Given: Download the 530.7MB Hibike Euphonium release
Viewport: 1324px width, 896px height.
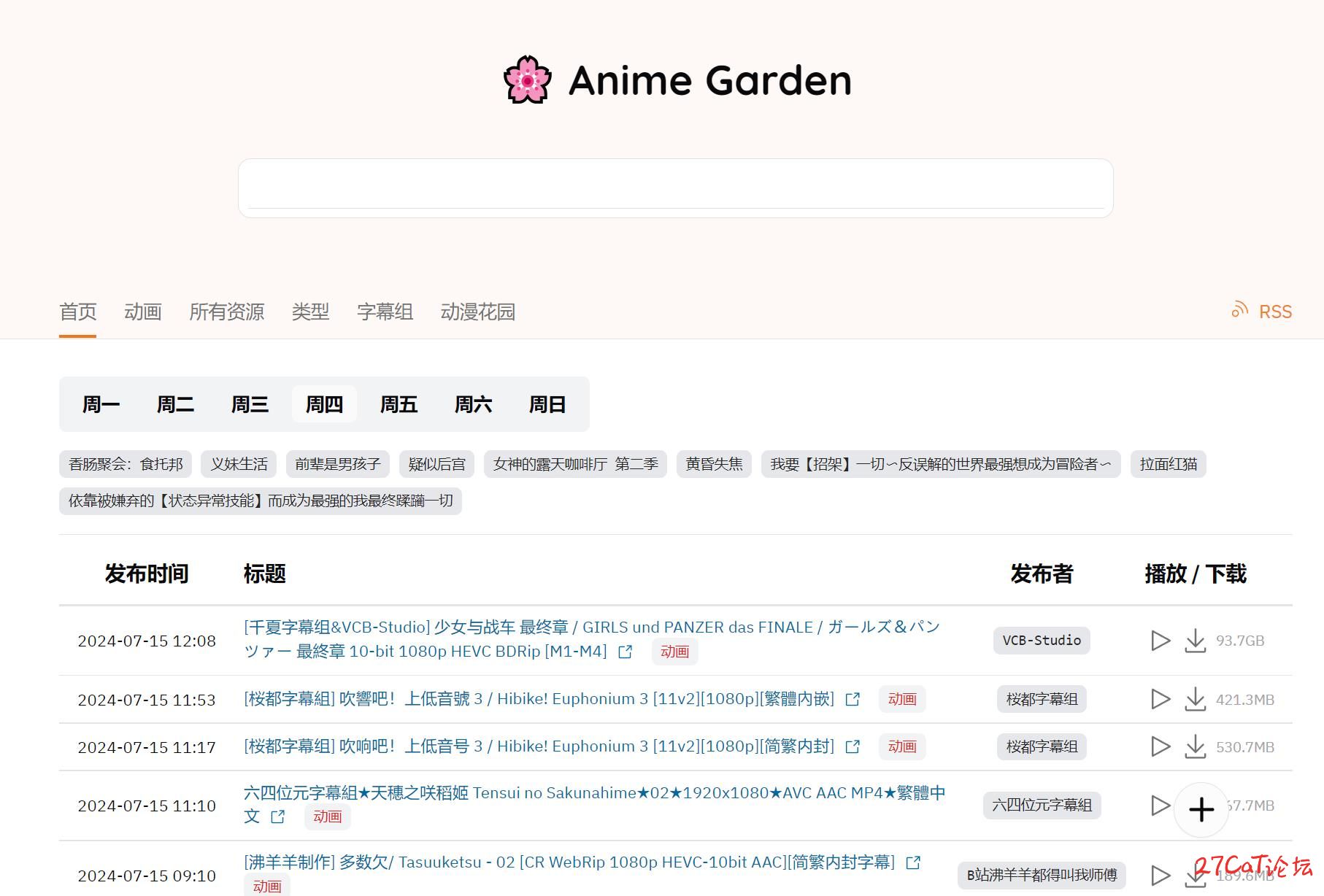Looking at the screenshot, I should (1195, 746).
